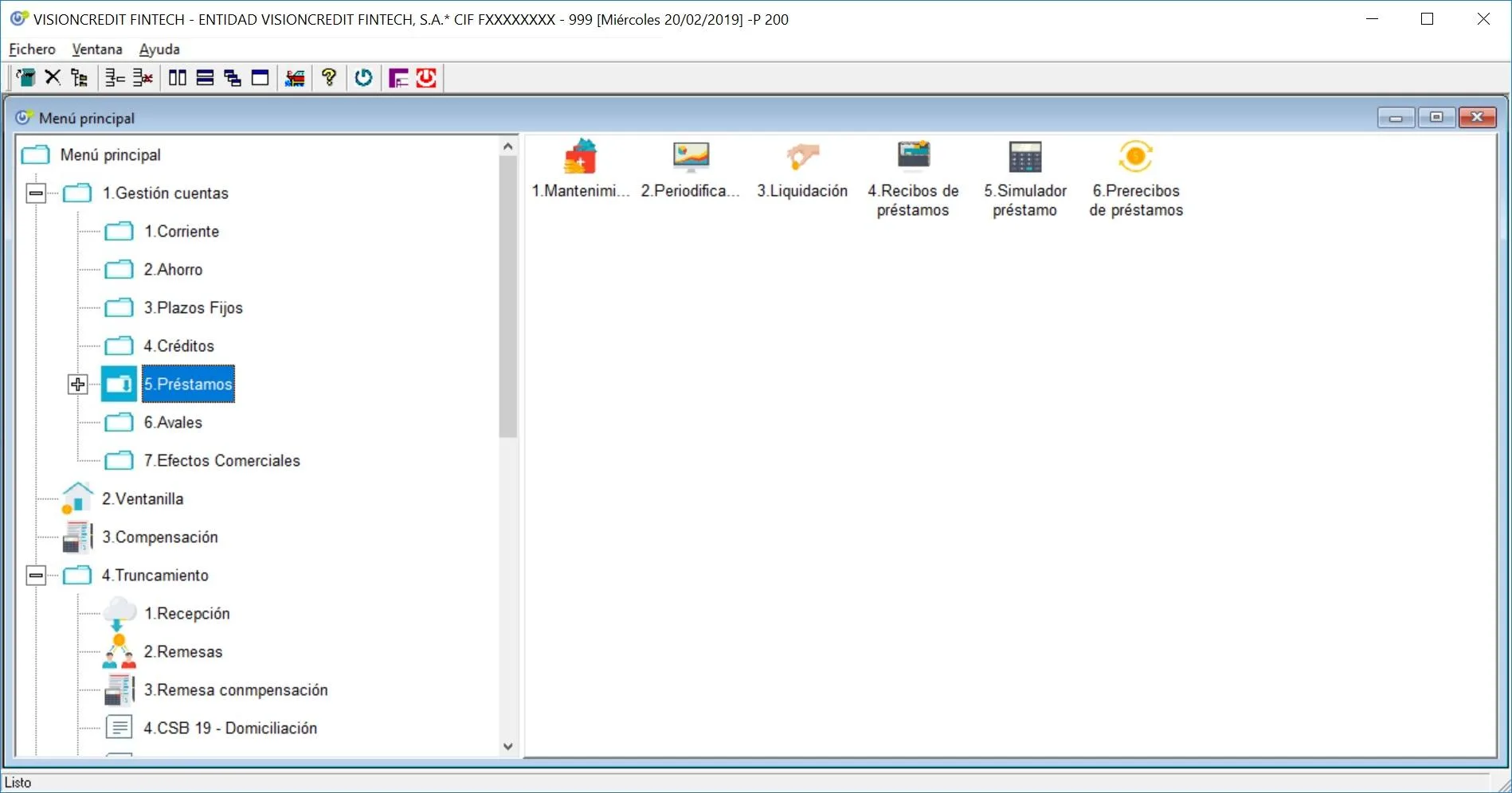Select 1.Gestión cuentas folder
Image resolution: width=1512 pixels, height=793 pixels.
pos(165,193)
